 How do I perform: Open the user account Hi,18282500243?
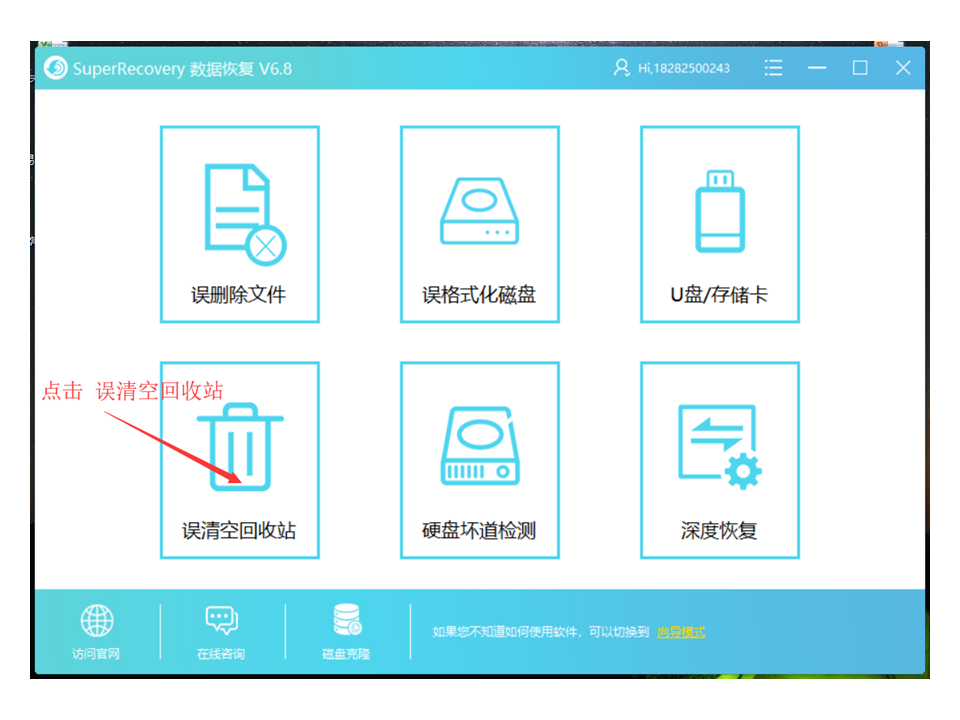click(672, 68)
